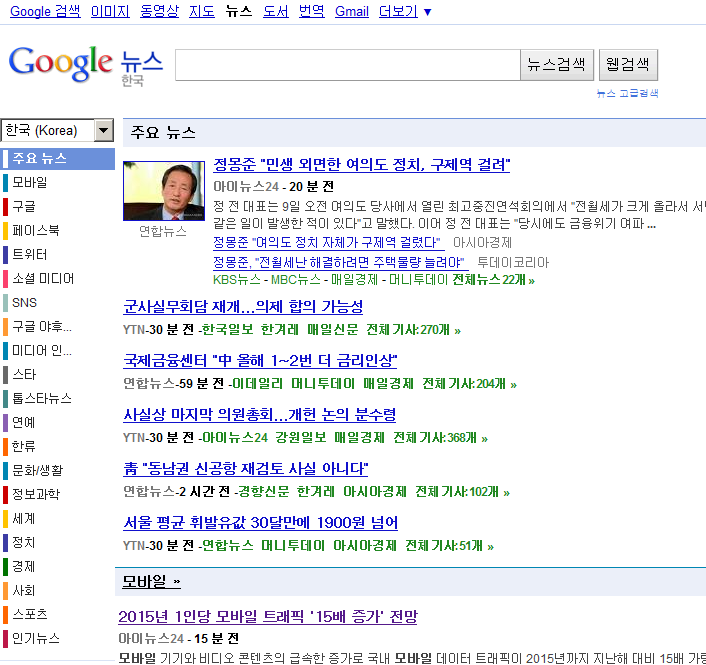Select 모바일 sidebar section
Viewport: 706px width, 665px height.
[30, 182]
